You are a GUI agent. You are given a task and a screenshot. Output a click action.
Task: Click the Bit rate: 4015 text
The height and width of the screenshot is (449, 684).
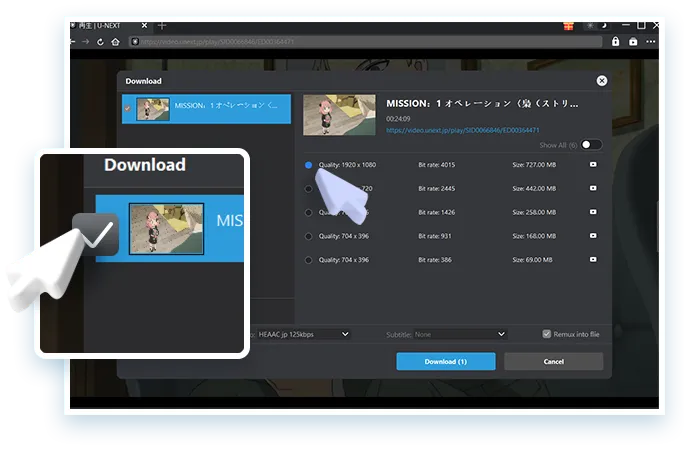[x=436, y=165]
